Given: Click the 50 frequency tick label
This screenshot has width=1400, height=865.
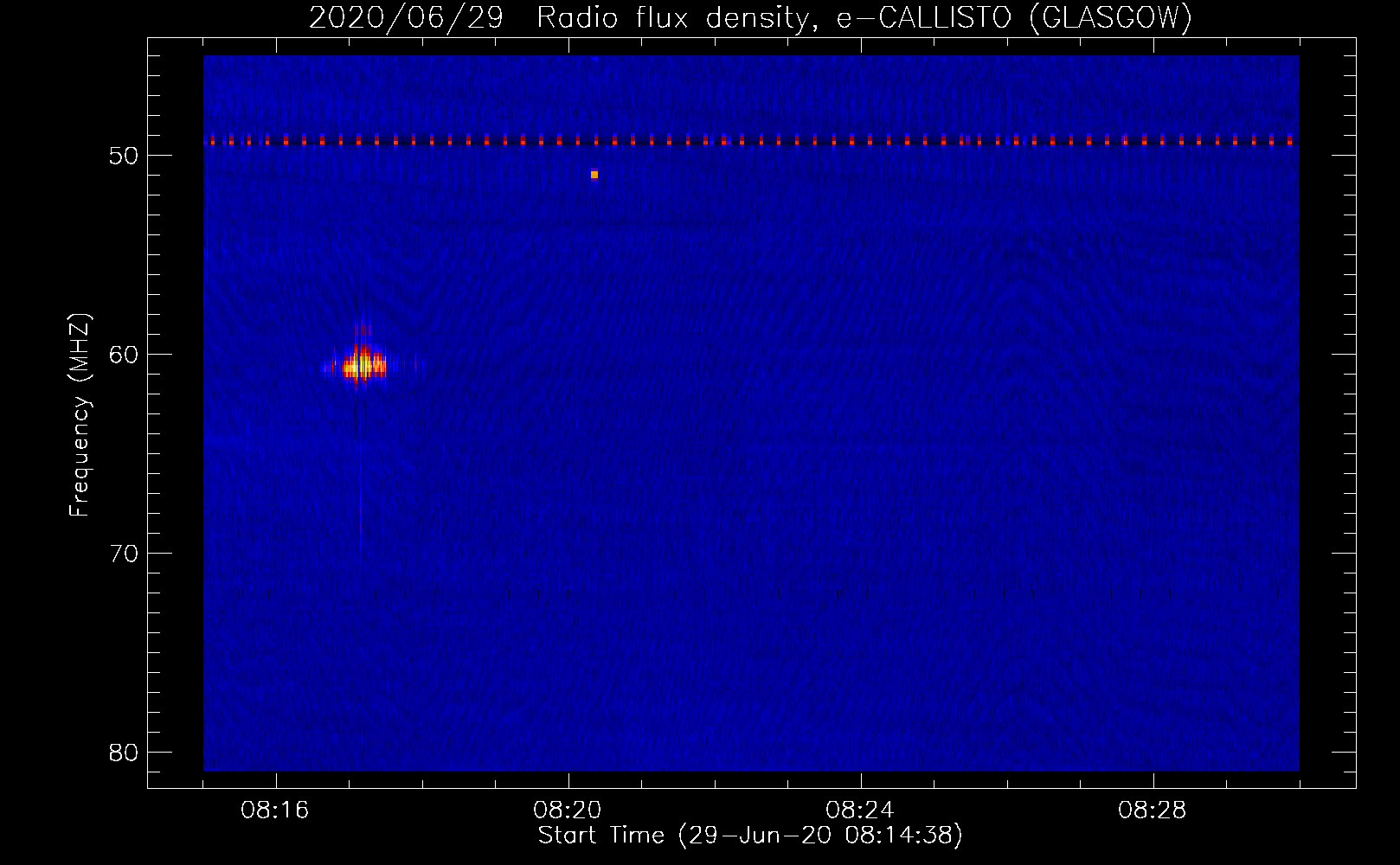Looking at the screenshot, I should click(x=124, y=156).
